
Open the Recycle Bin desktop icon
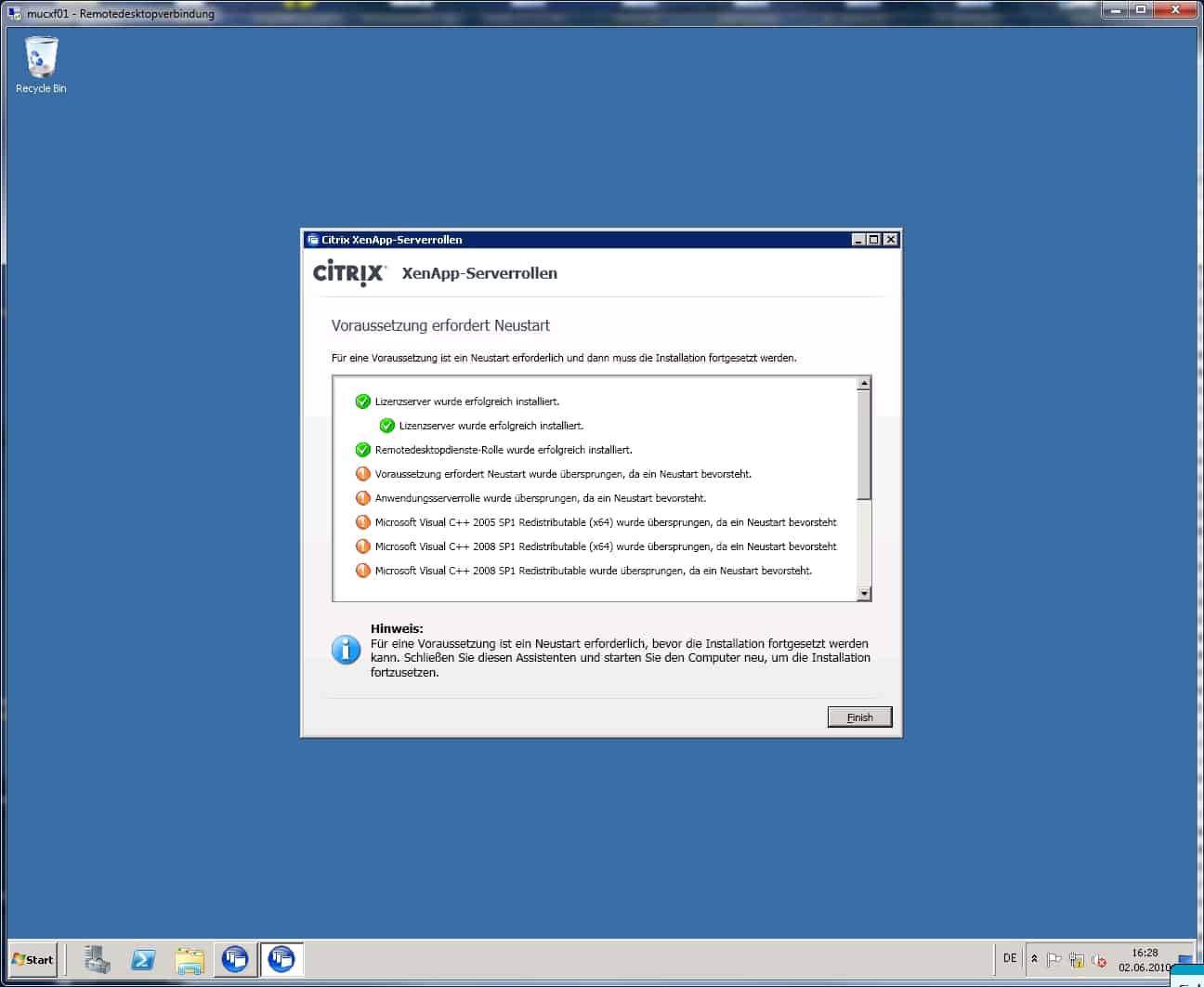41,65
